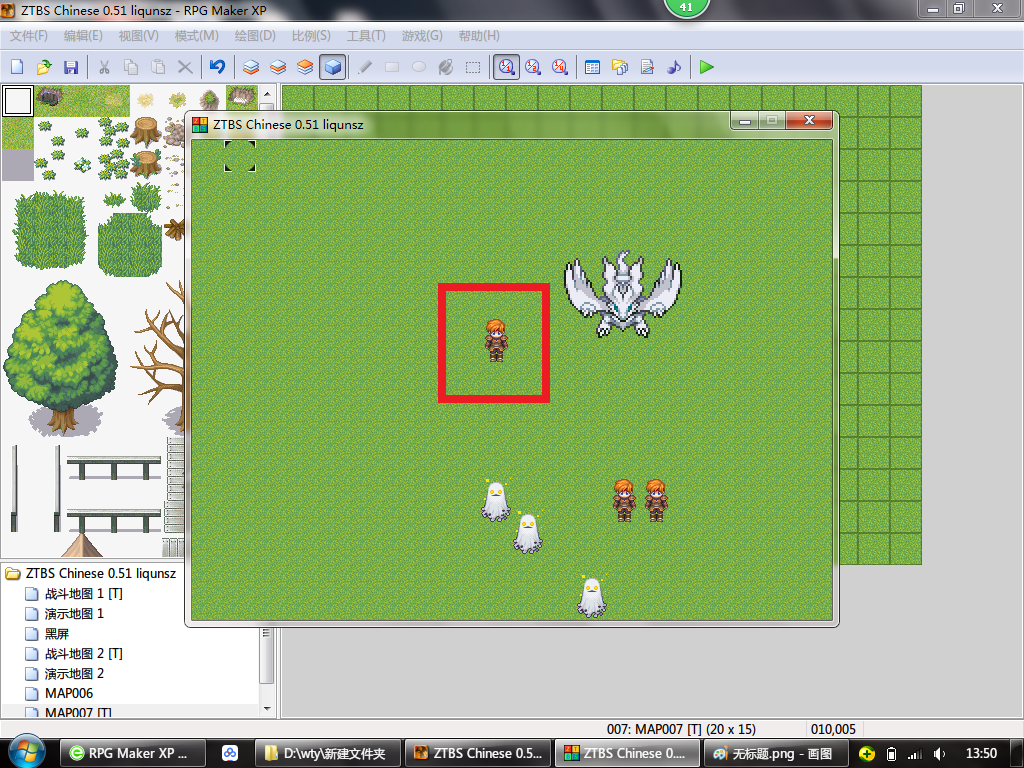Save the project with the floppy icon
This screenshot has width=1024, height=768.
71,67
